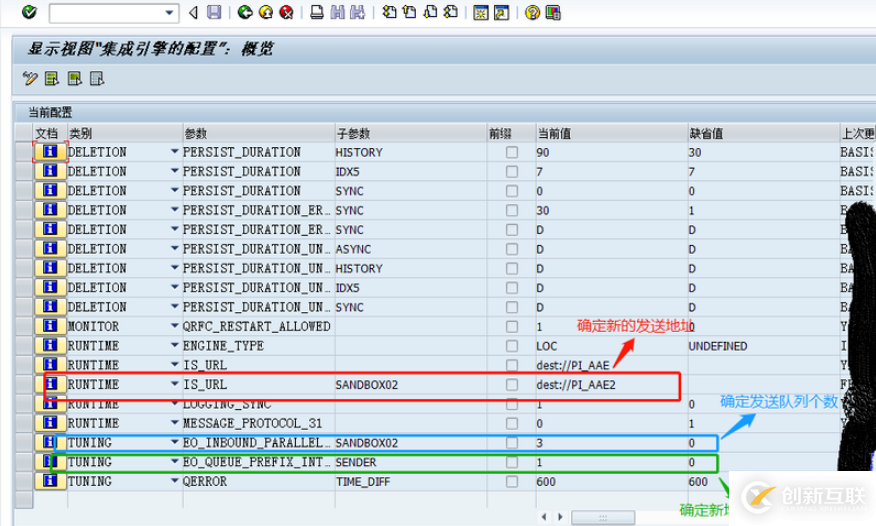Click the Find binoculars icon
876x526 pixels.
pos(337,12)
